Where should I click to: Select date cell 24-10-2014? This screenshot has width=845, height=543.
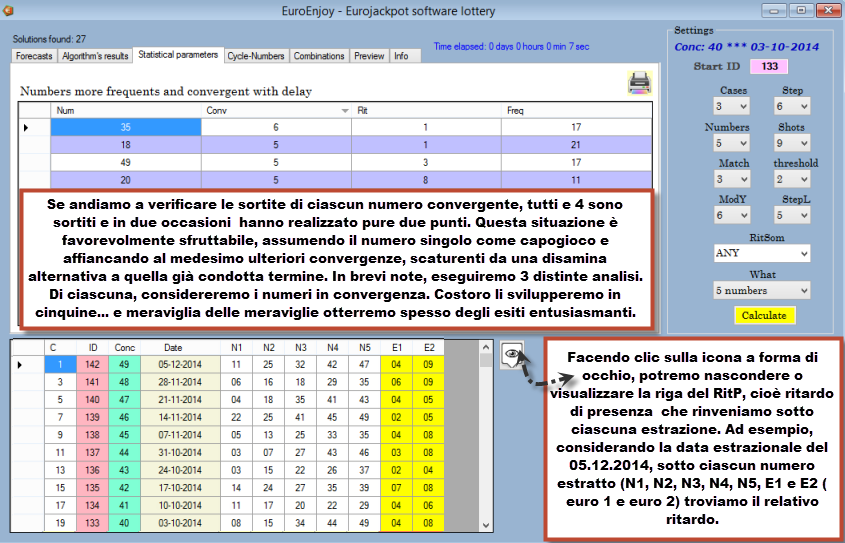pos(180,470)
